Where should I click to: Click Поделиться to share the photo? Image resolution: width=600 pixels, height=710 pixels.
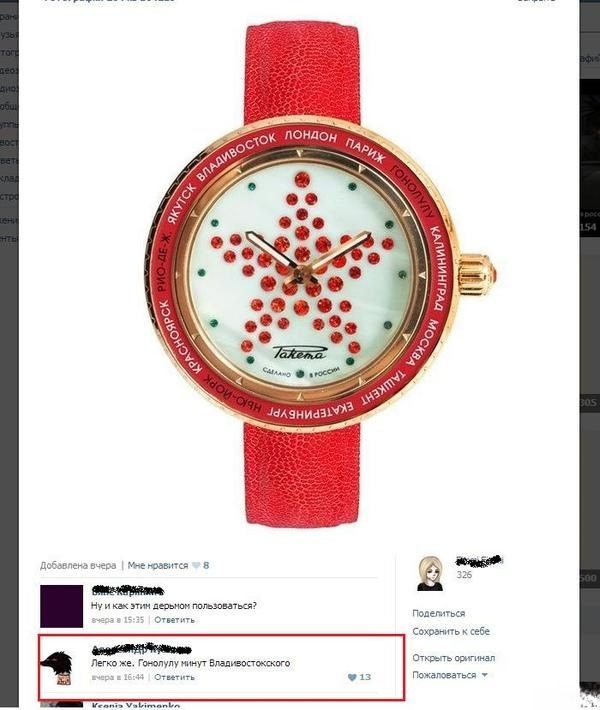tap(438, 613)
